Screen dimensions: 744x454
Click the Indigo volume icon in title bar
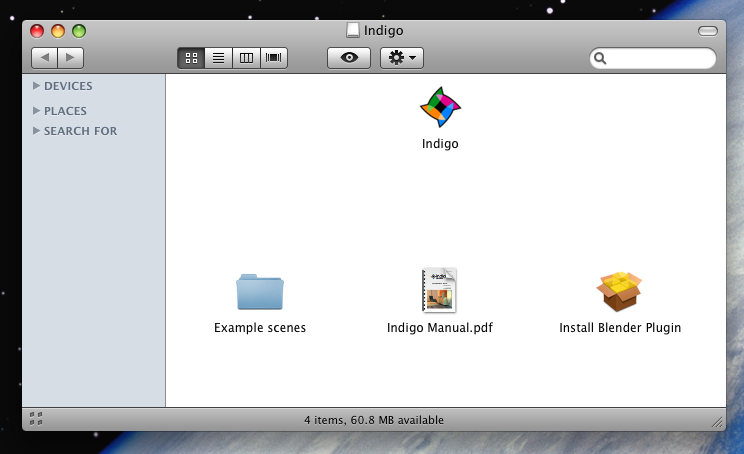coord(352,31)
